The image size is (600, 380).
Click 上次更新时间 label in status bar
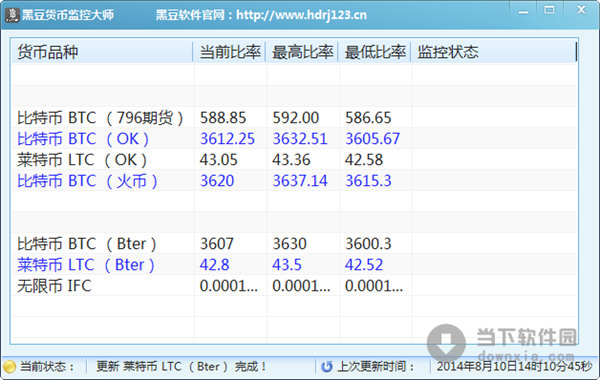[376, 367]
